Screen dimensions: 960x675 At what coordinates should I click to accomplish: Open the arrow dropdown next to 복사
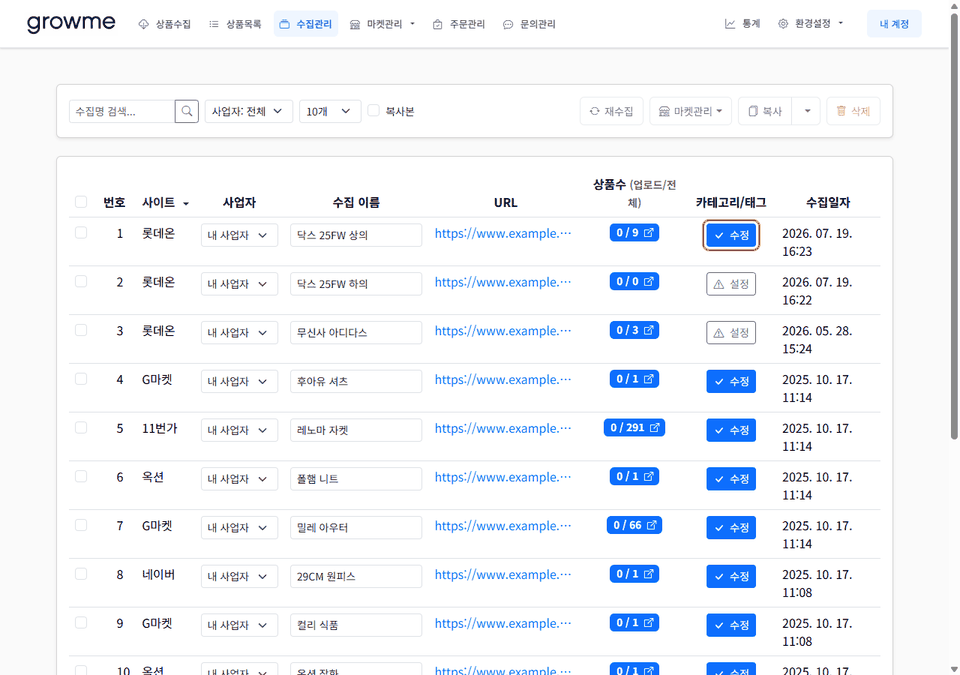[807, 111]
